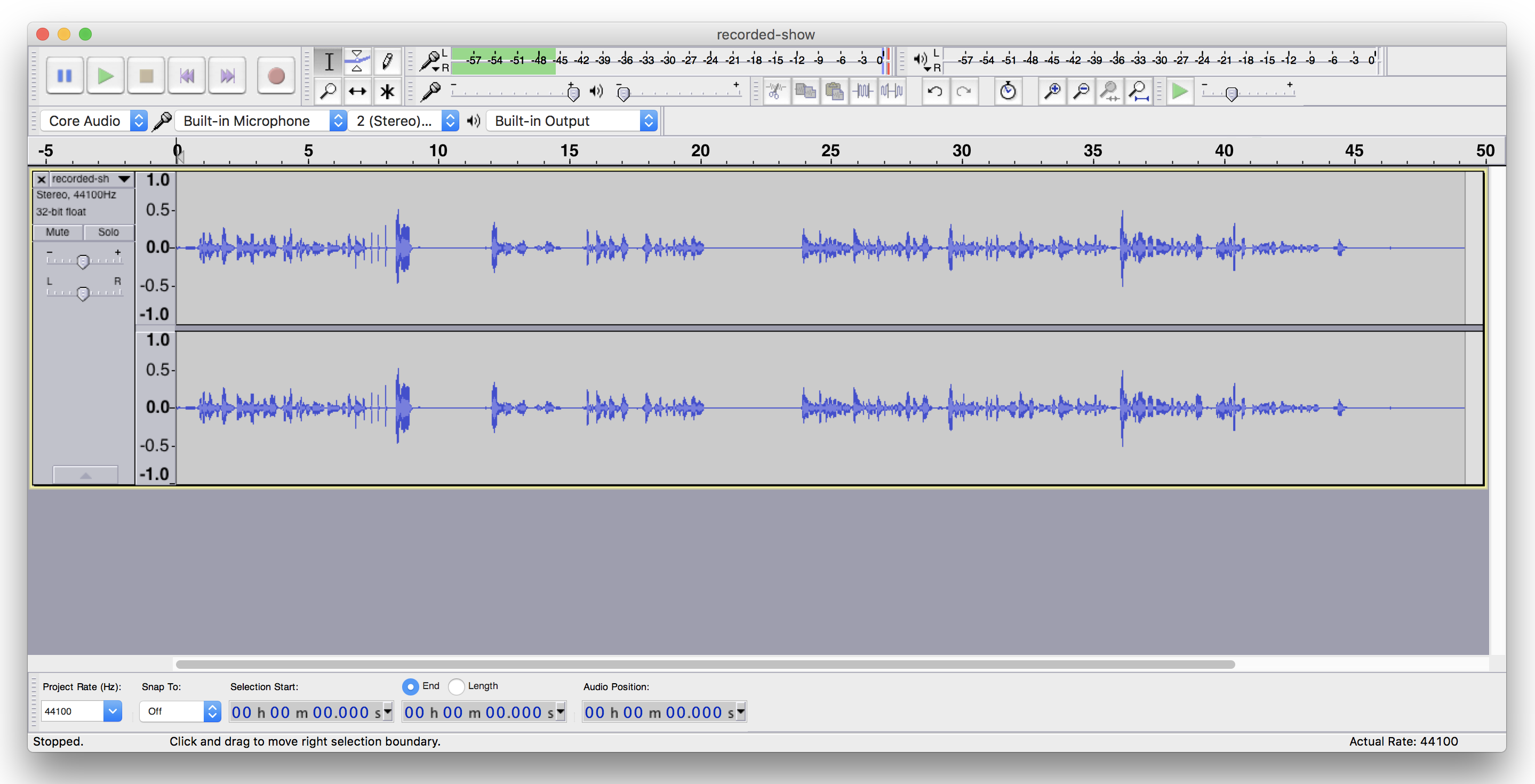Open the 2 (Stereo) channels dropdown
The height and width of the screenshot is (784, 1535).
[404, 121]
